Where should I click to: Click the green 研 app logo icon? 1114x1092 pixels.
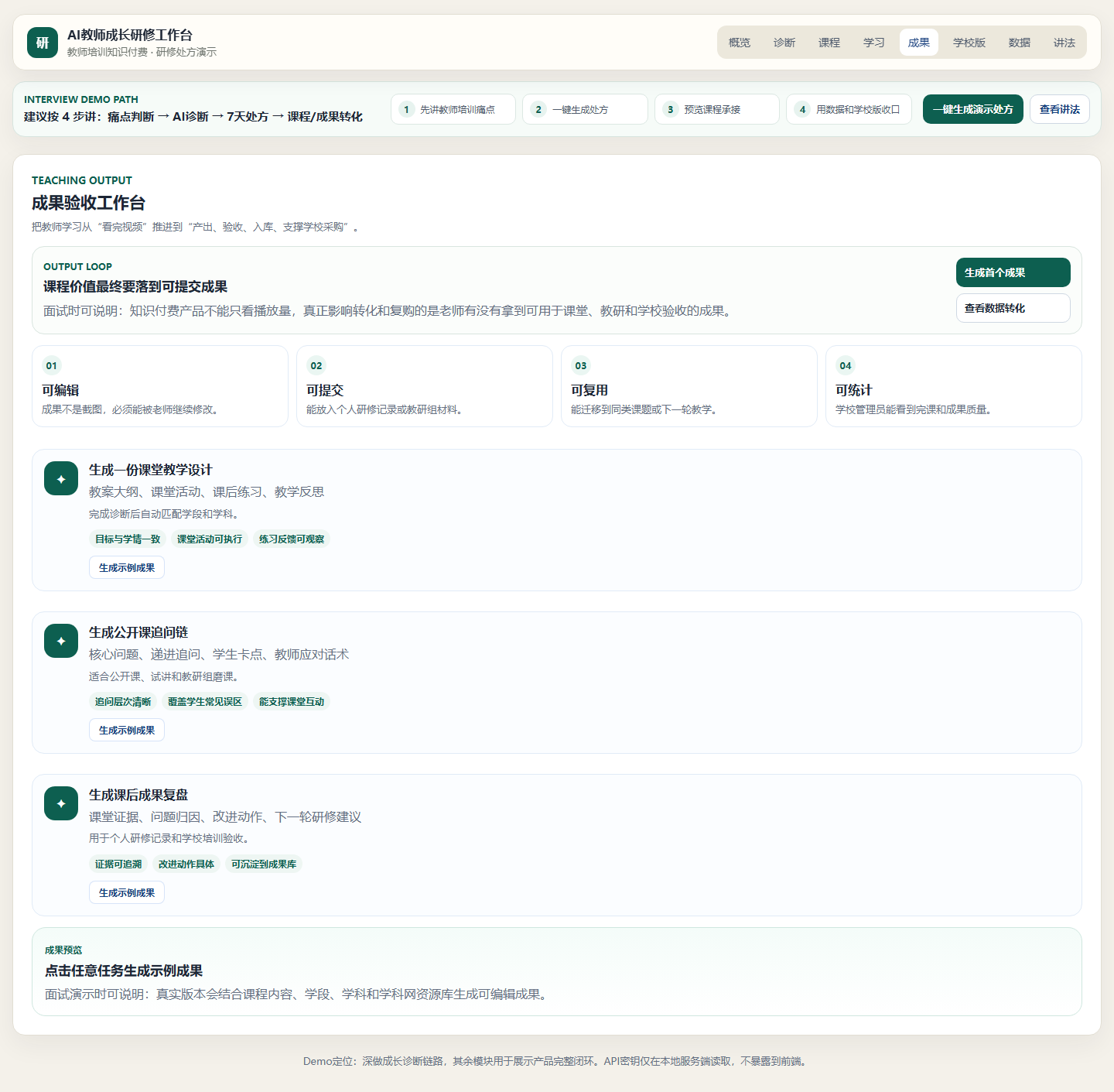(x=43, y=43)
